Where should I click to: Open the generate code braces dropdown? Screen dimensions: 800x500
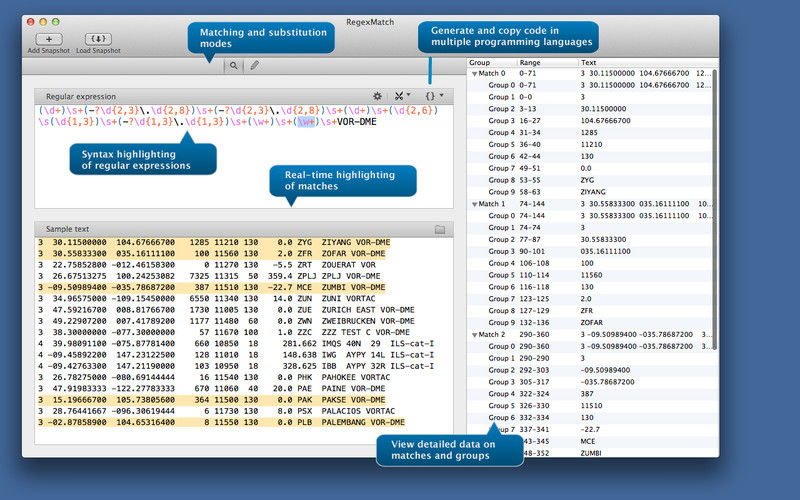[x=434, y=96]
